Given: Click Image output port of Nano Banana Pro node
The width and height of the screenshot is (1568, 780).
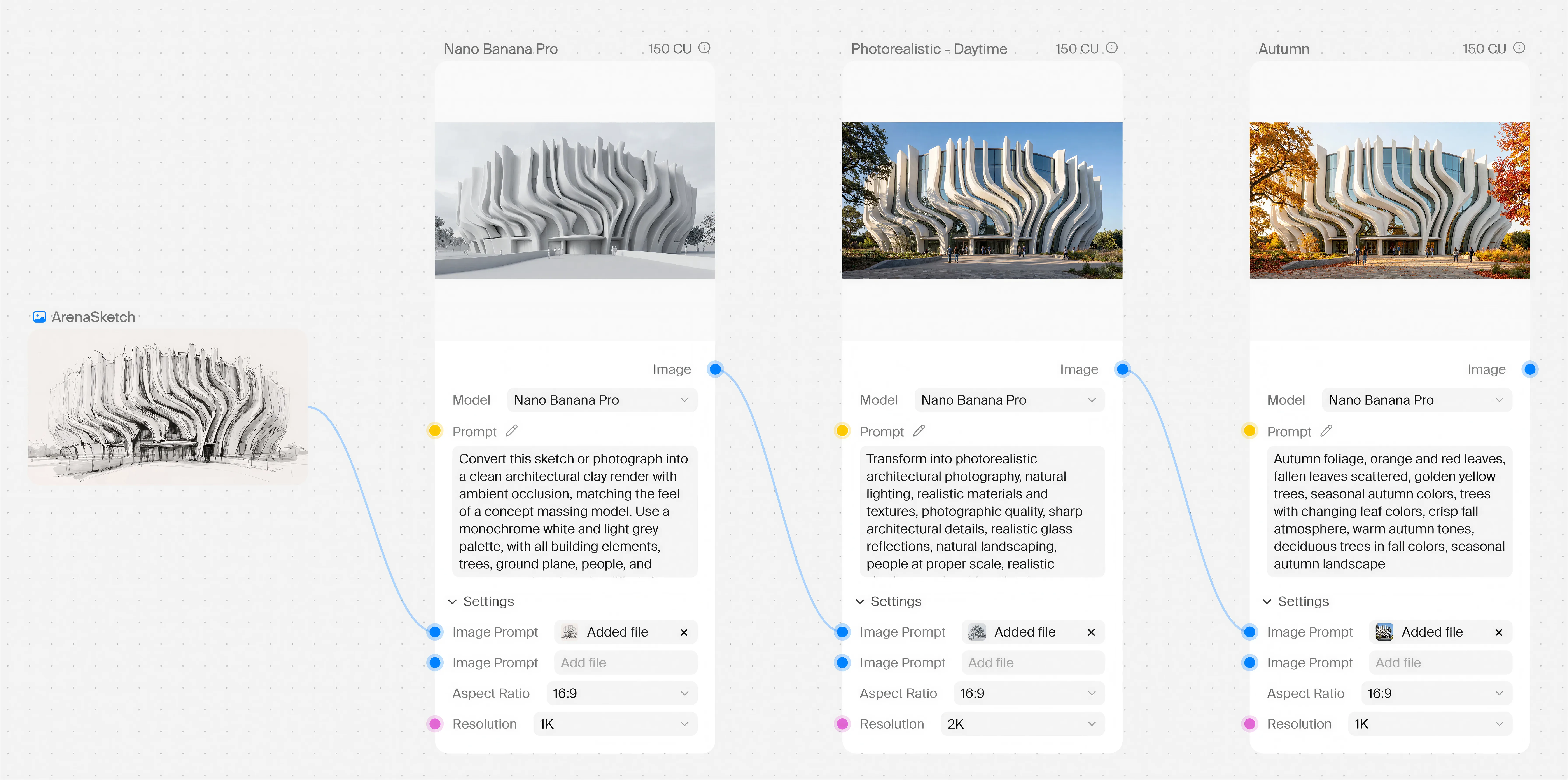Looking at the screenshot, I should (715, 369).
